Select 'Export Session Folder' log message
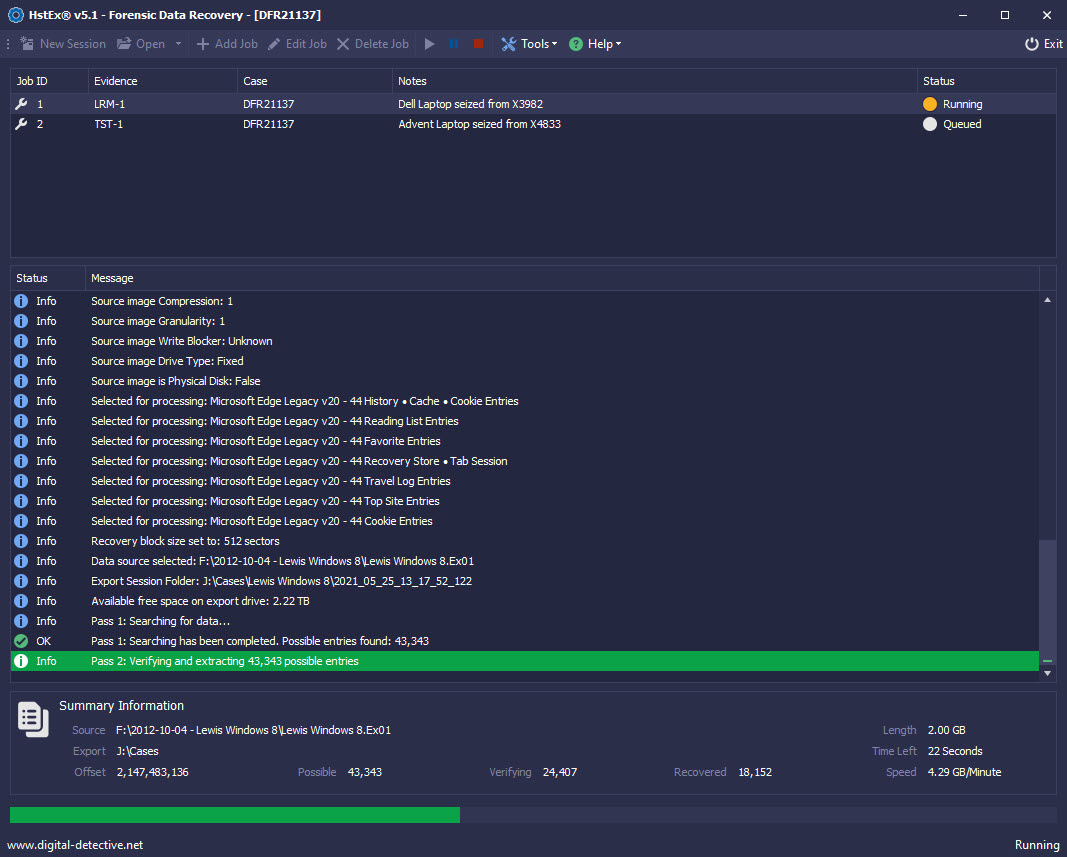 tap(282, 581)
